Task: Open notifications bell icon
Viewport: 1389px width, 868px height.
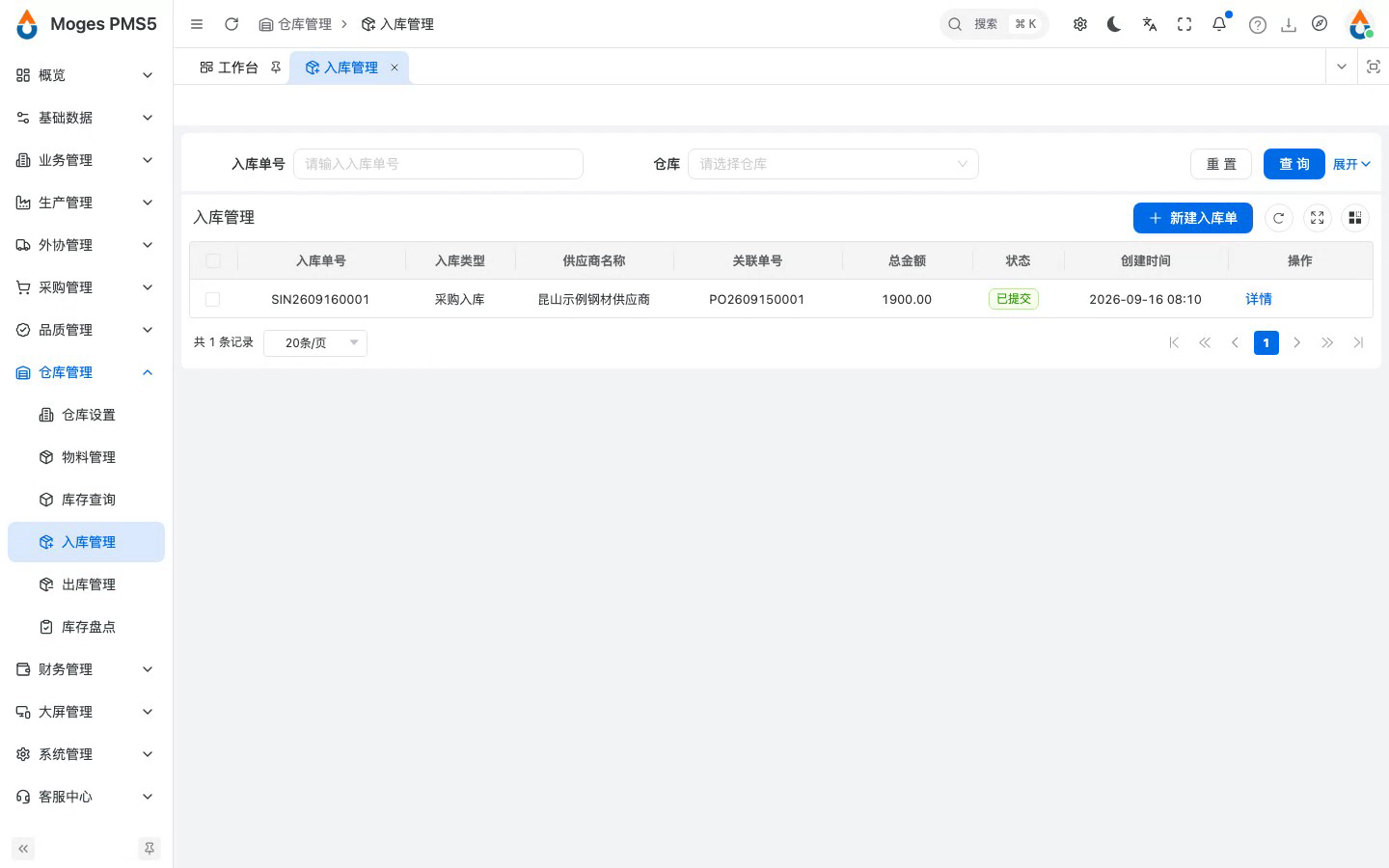Action: (x=1219, y=24)
